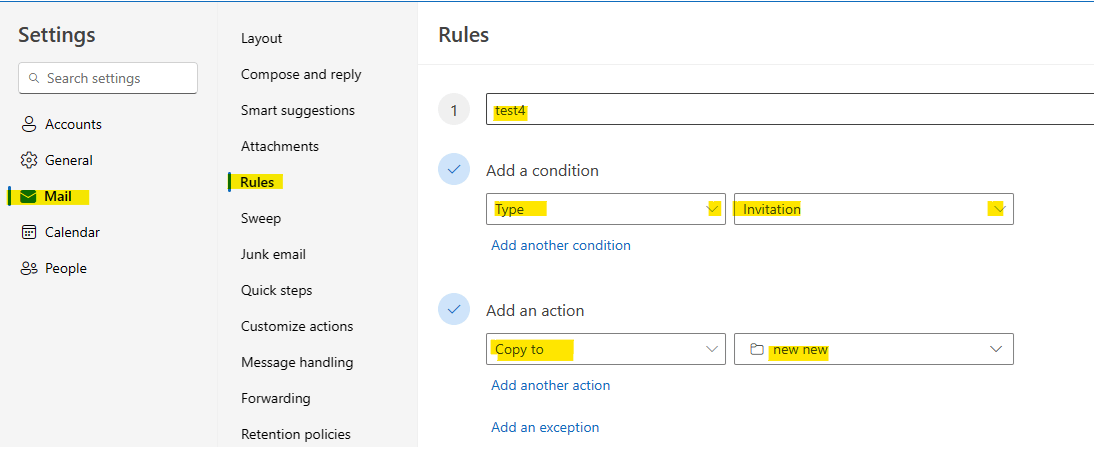
Task: Click the Add another condition link
Action: [x=560, y=245]
